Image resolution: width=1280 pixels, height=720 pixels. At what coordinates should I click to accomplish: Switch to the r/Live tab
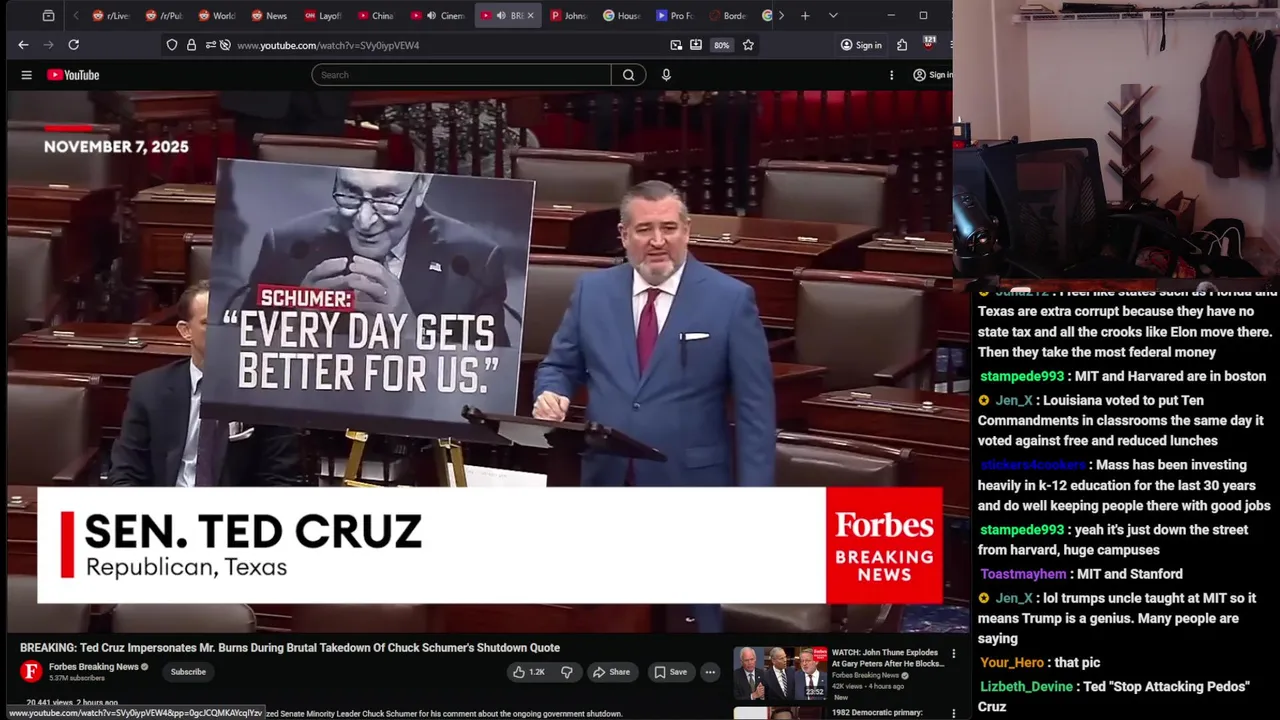pos(111,16)
